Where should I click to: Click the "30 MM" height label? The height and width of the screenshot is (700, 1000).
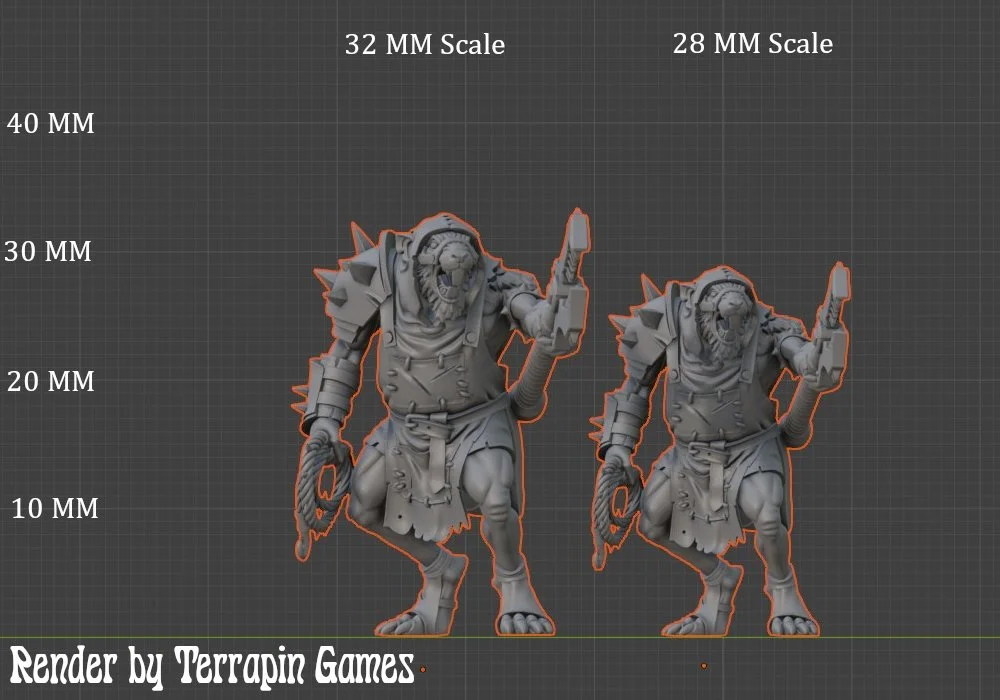[48, 251]
